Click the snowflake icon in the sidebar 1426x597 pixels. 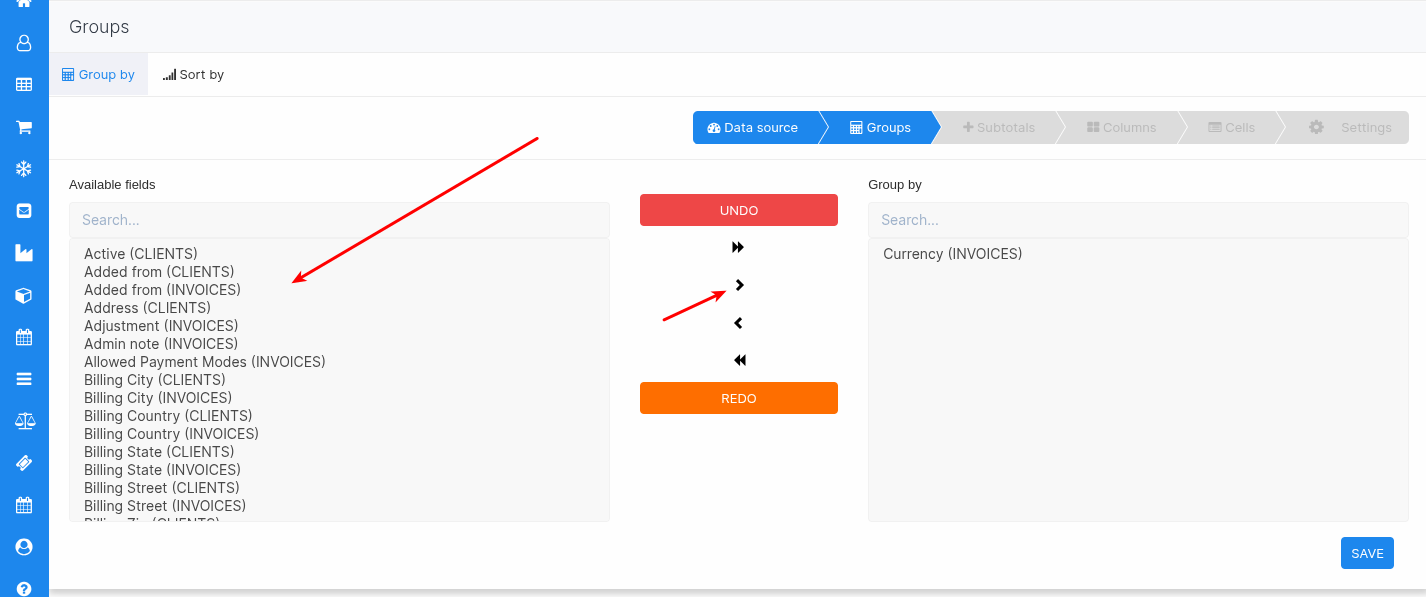coord(24,169)
